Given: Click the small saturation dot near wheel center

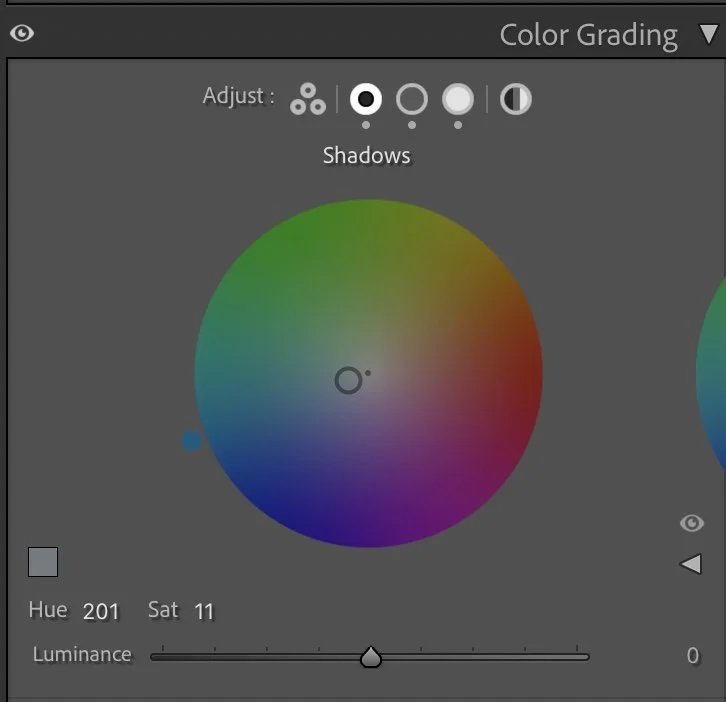Looking at the screenshot, I should click(368, 373).
